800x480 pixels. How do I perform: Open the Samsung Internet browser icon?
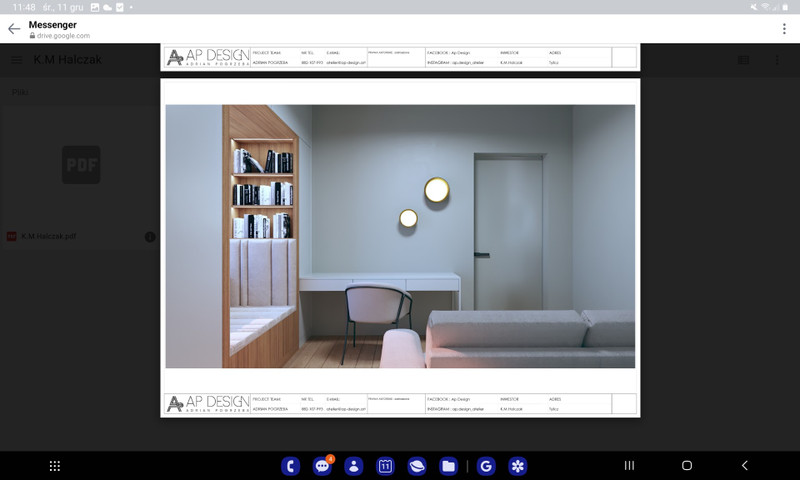(x=417, y=466)
